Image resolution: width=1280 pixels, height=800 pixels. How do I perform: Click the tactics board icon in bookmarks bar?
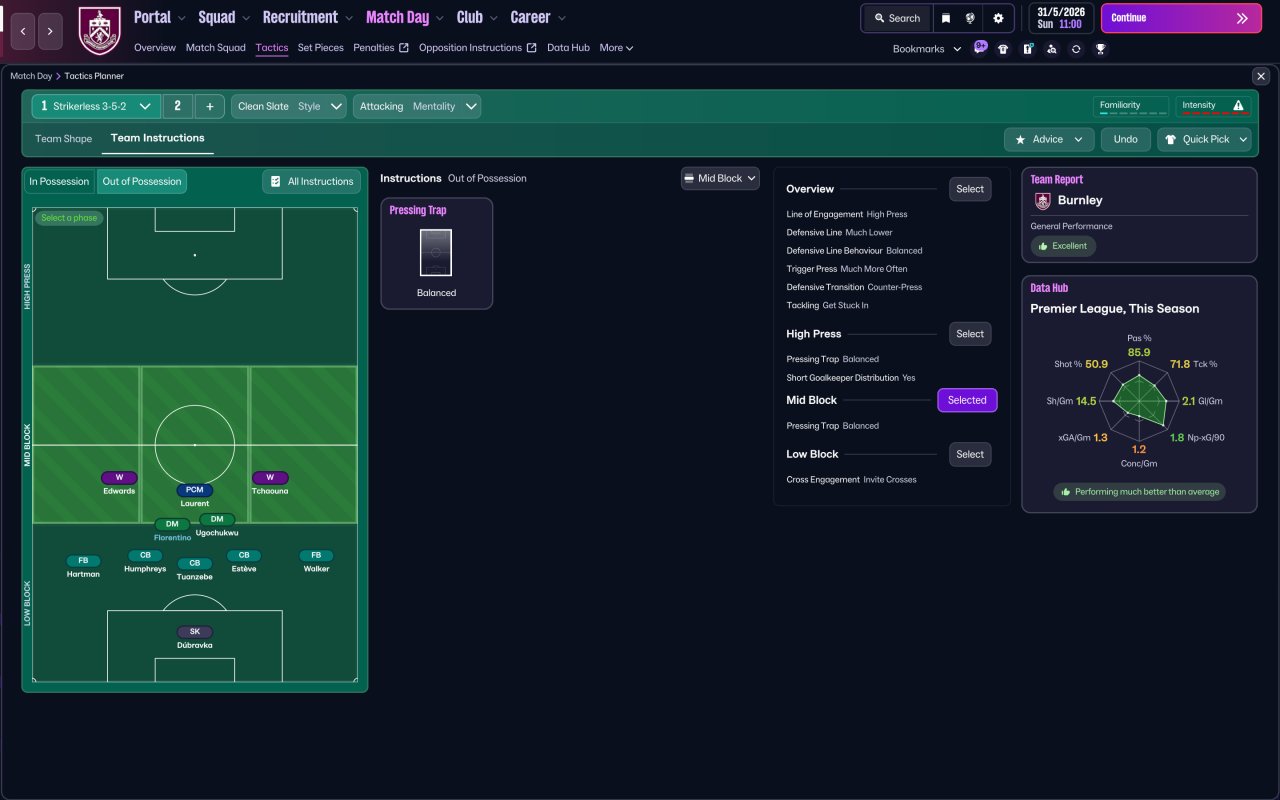point(1027,48)
